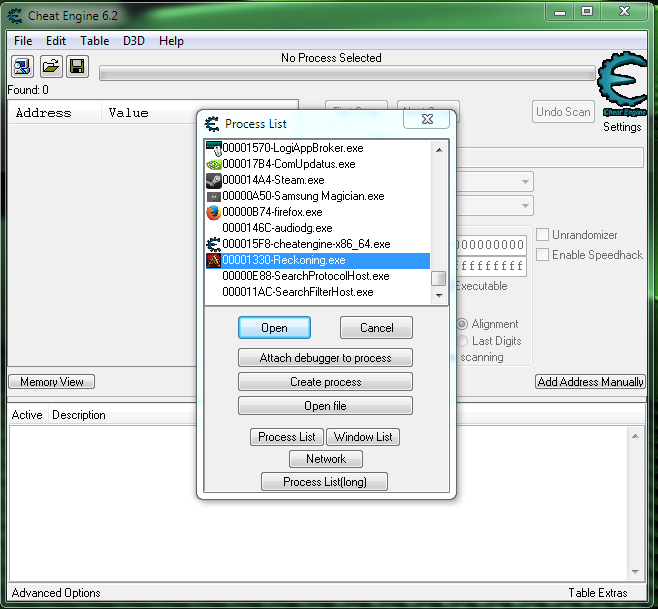Click the scan progress bar

click(347, 73)
